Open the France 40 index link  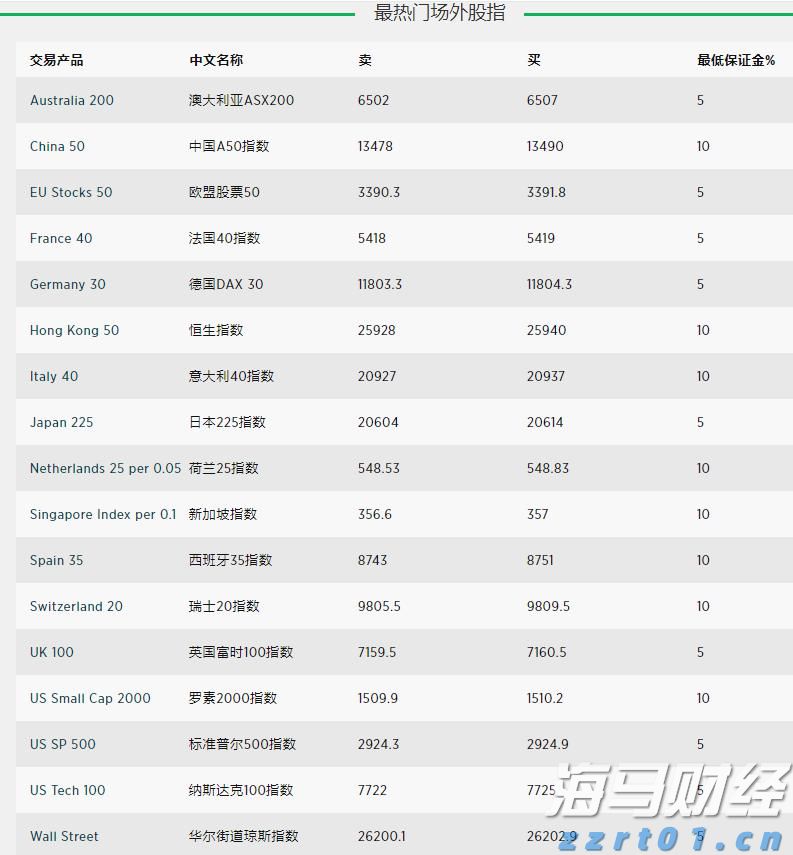point(61,238)
